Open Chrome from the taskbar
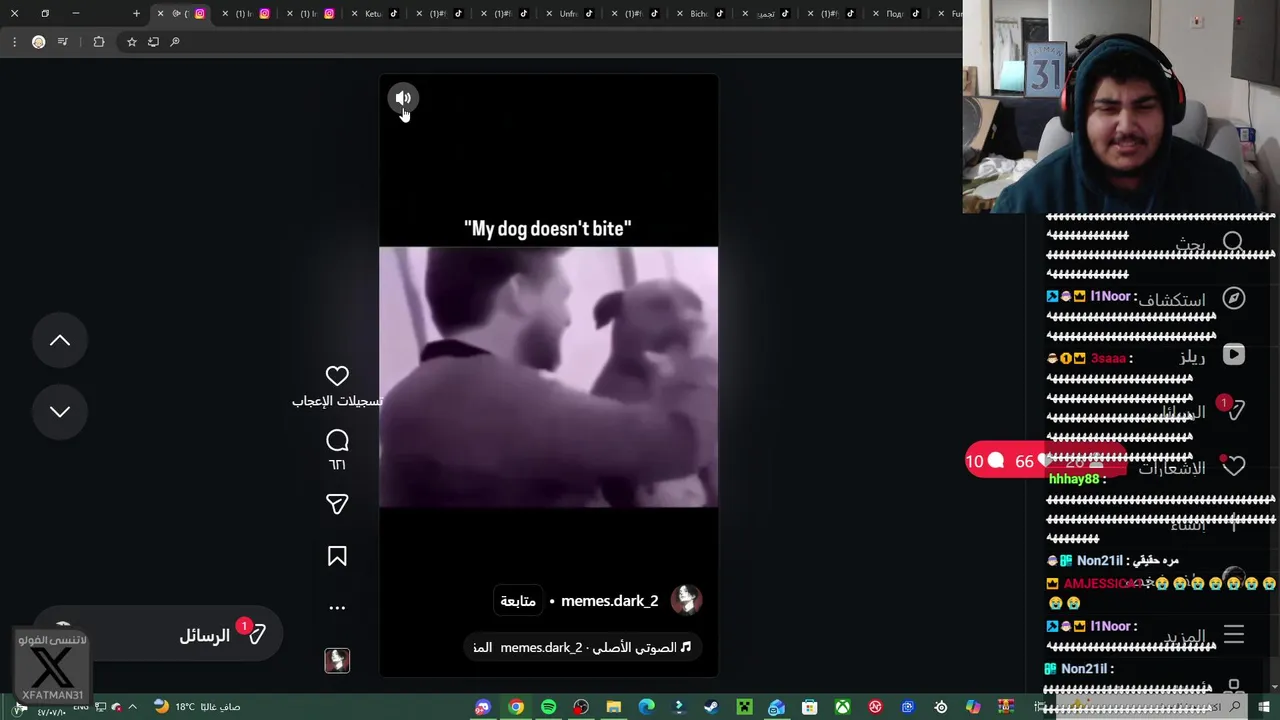The width and height of the screenshot is (1280, 720). pos(516,707)
